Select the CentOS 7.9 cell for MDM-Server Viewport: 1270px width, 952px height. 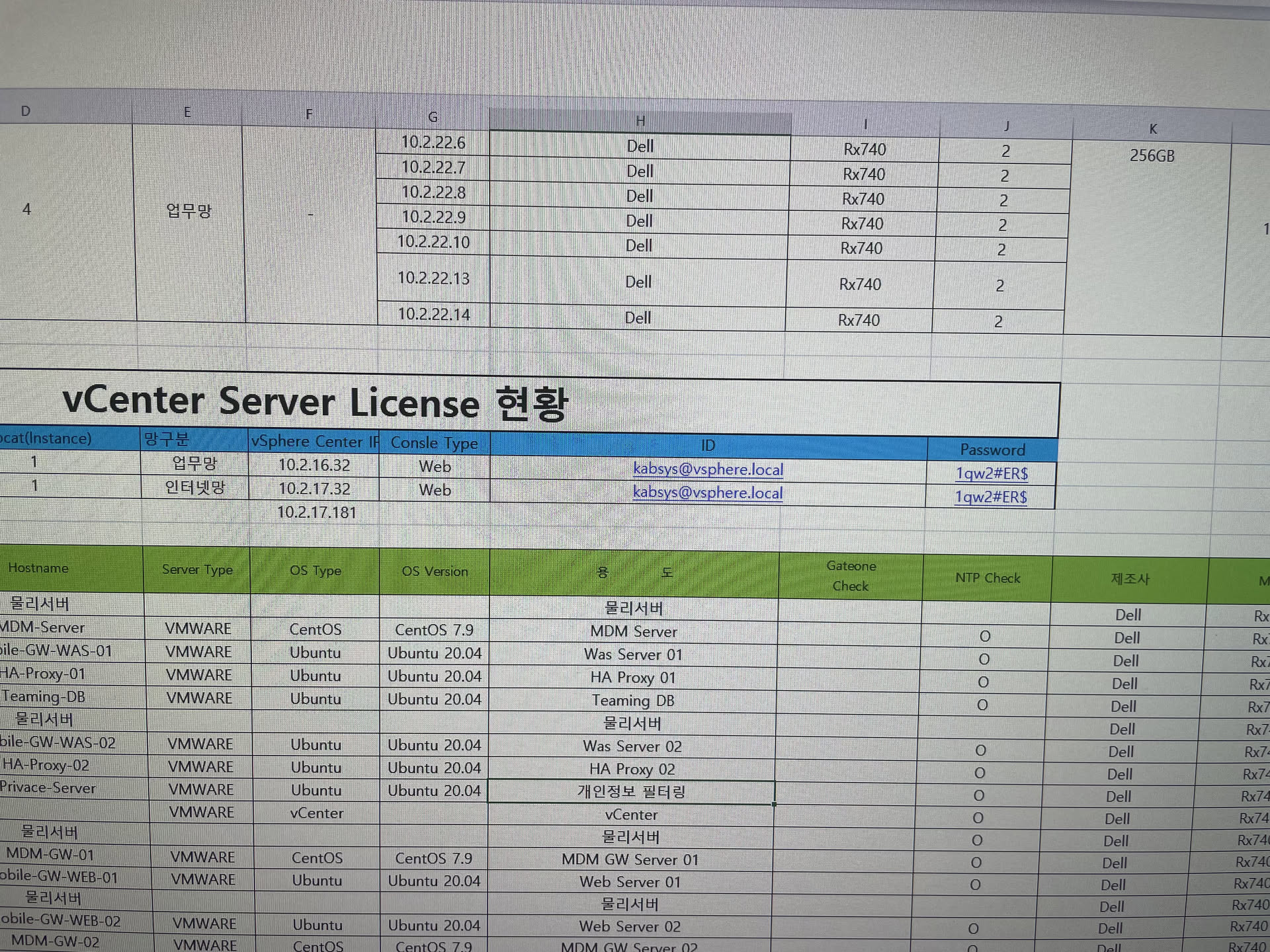pos(434,630)
